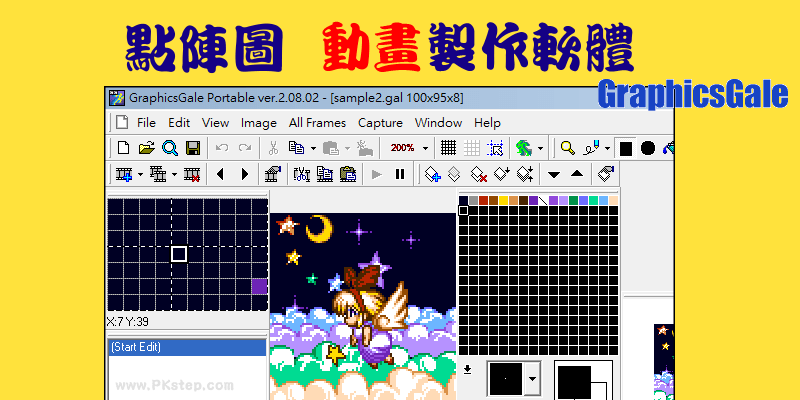This screenshot has width=800, height=400.
Task: Open an existing file with folder icon
Action: coord(146,148)
